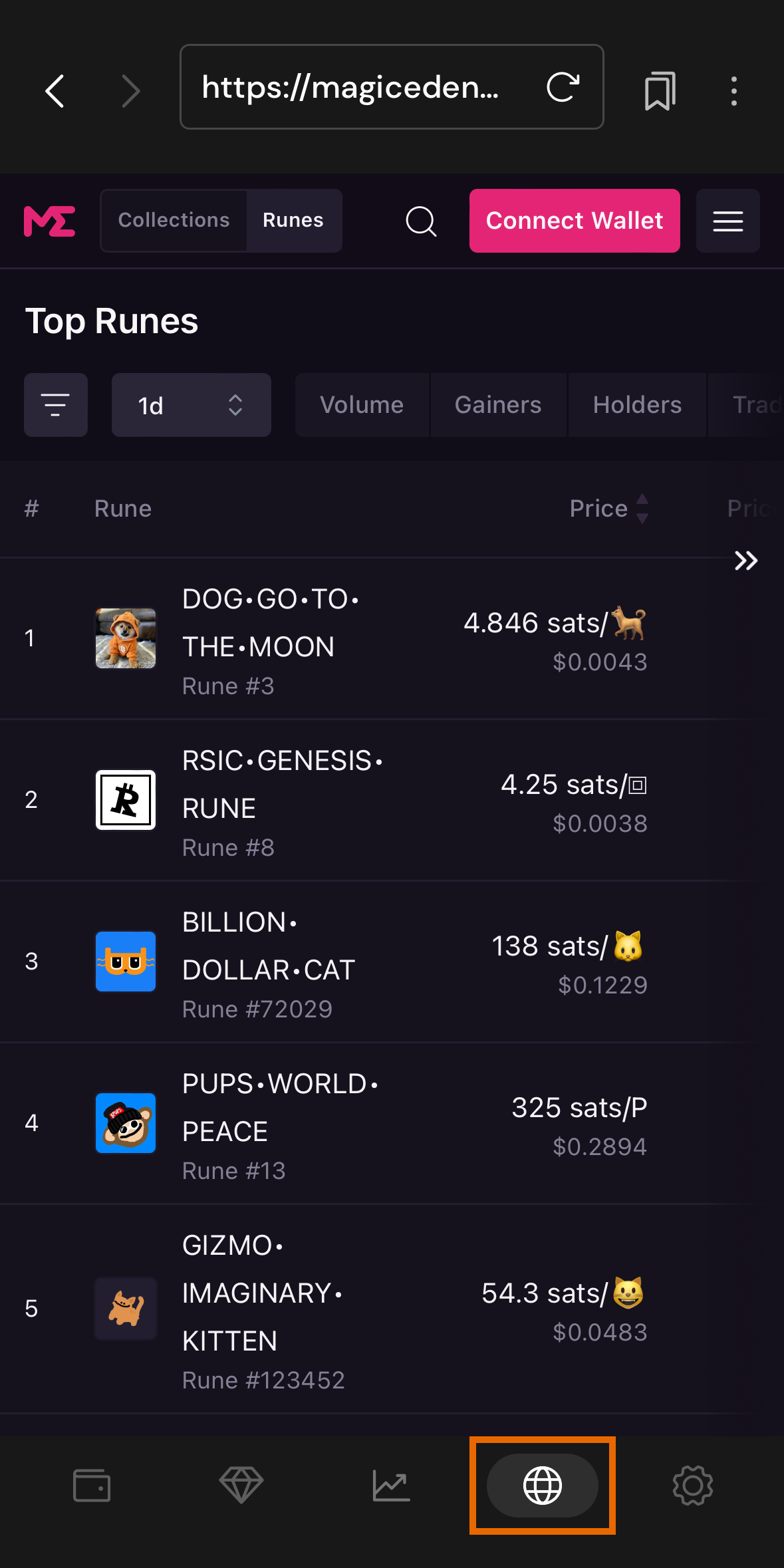
Task: Open the search magnifier icon
Action: (x=421, y=221)
